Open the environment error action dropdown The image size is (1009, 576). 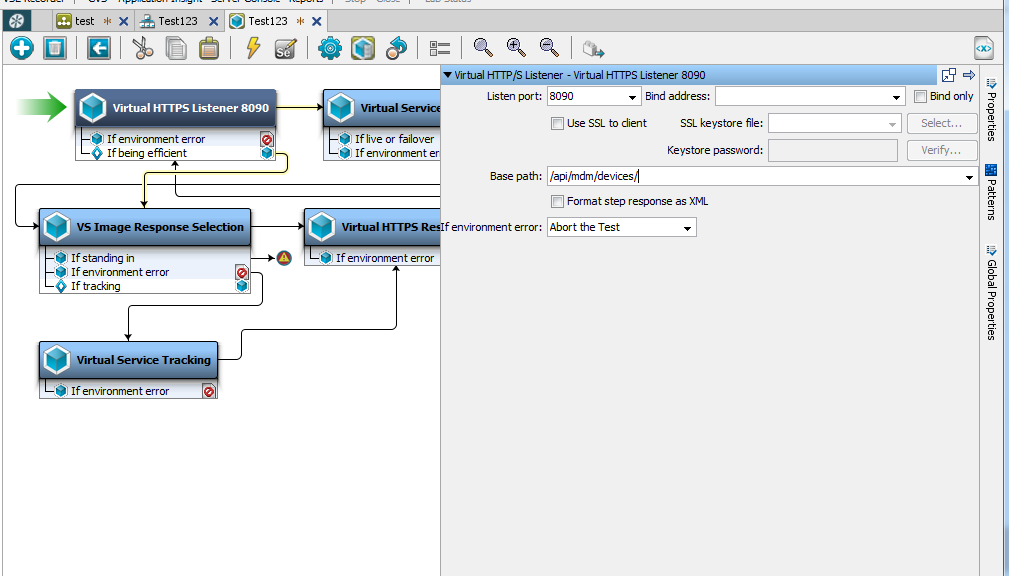(x=687, y=227)
